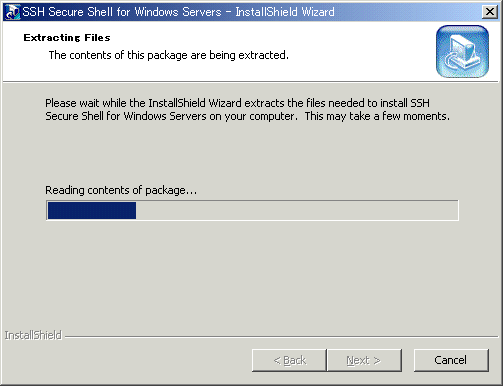Screen dimensions: 503x386
Task: Click the 'InstallShield Wizard' part of the title bar
Action: 285,12
